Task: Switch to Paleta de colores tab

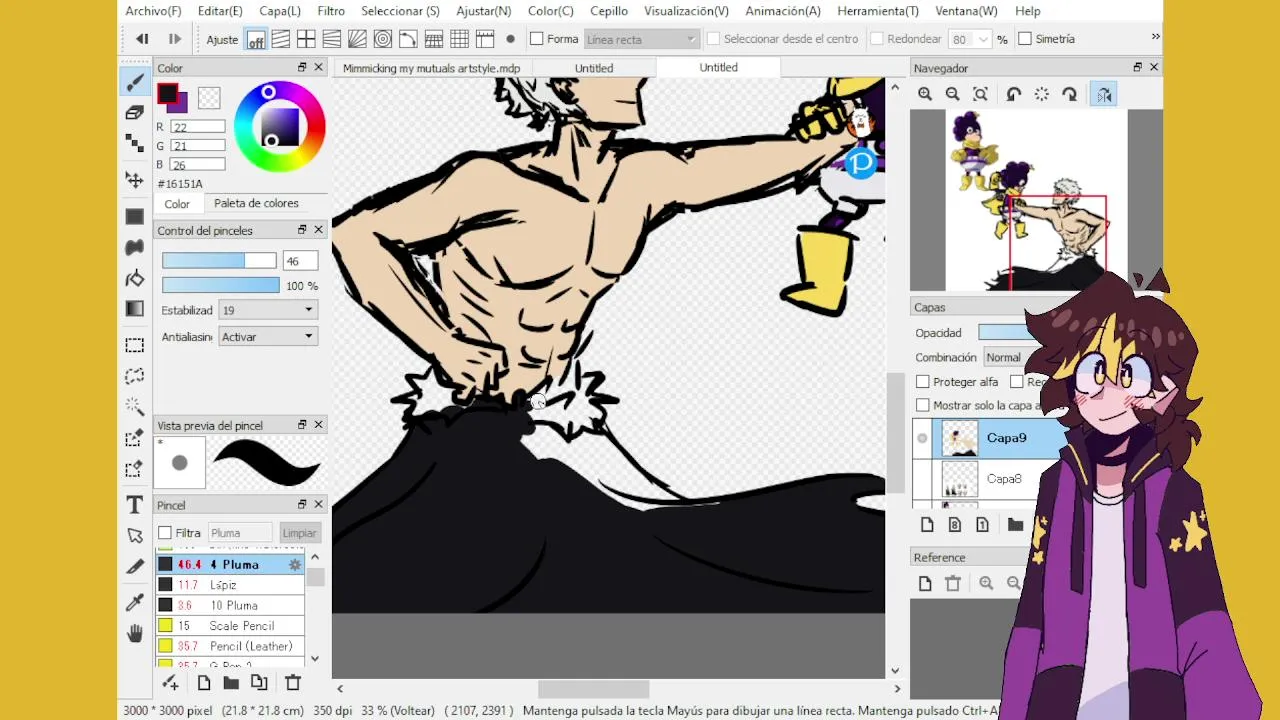Action: pos(256,203)
